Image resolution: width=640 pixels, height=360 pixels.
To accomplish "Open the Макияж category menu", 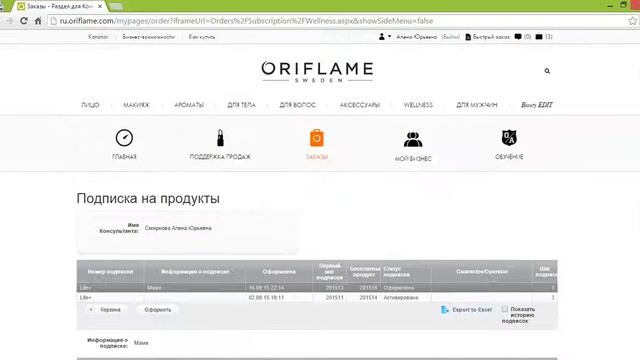I will (136, 105).
